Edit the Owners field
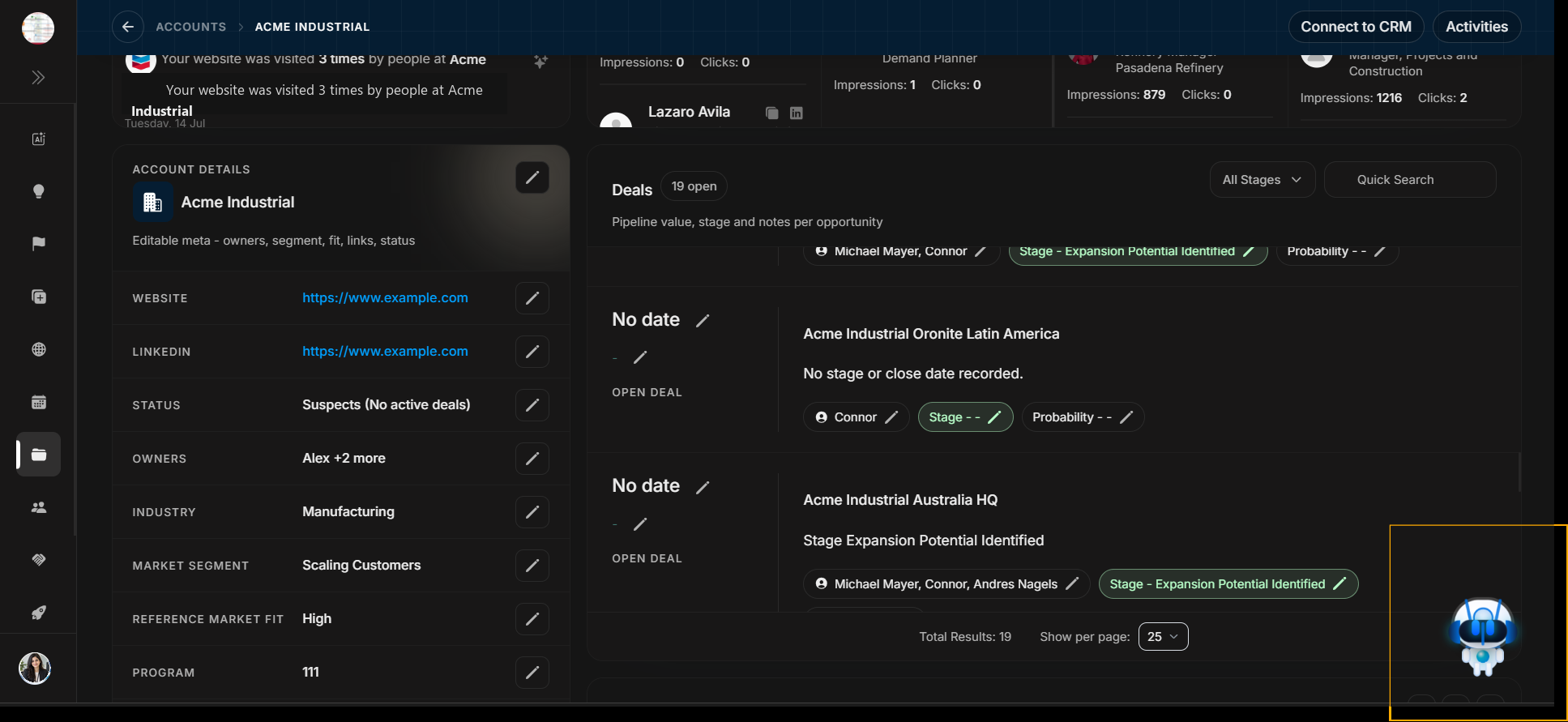 (532, 459)
